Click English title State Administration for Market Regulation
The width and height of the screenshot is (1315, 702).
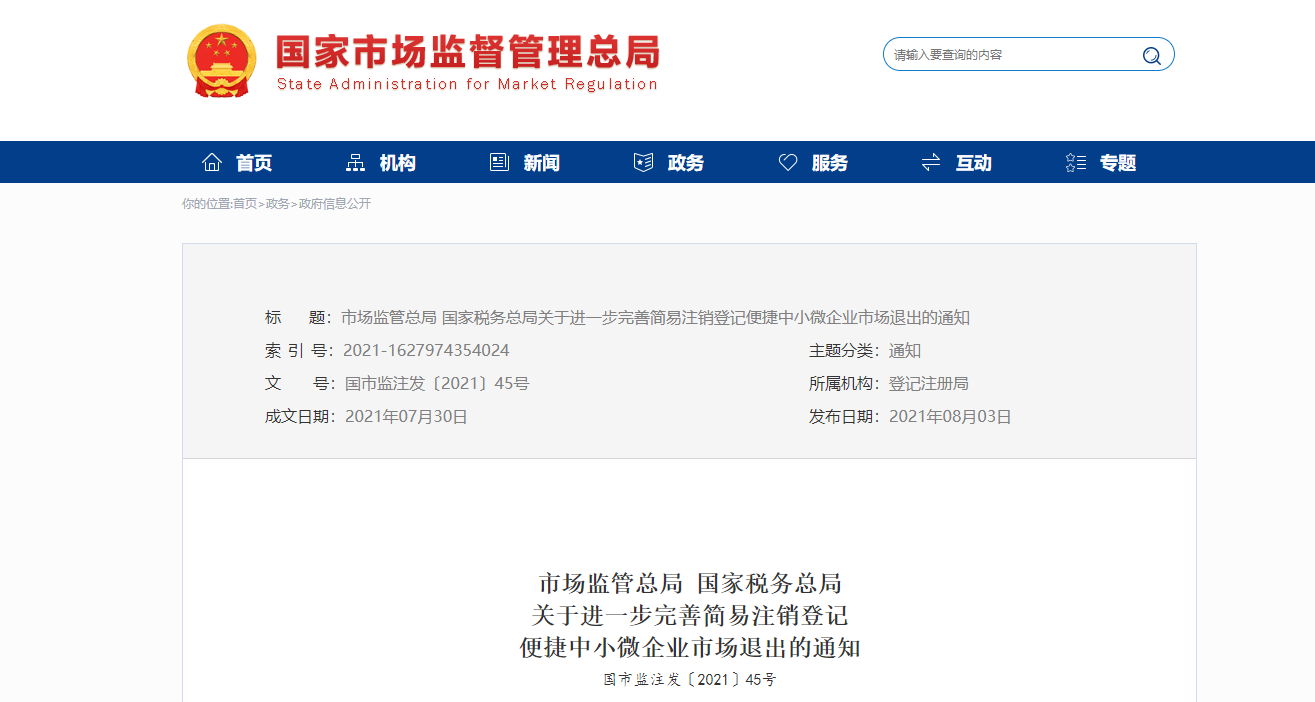coord(468,84)
